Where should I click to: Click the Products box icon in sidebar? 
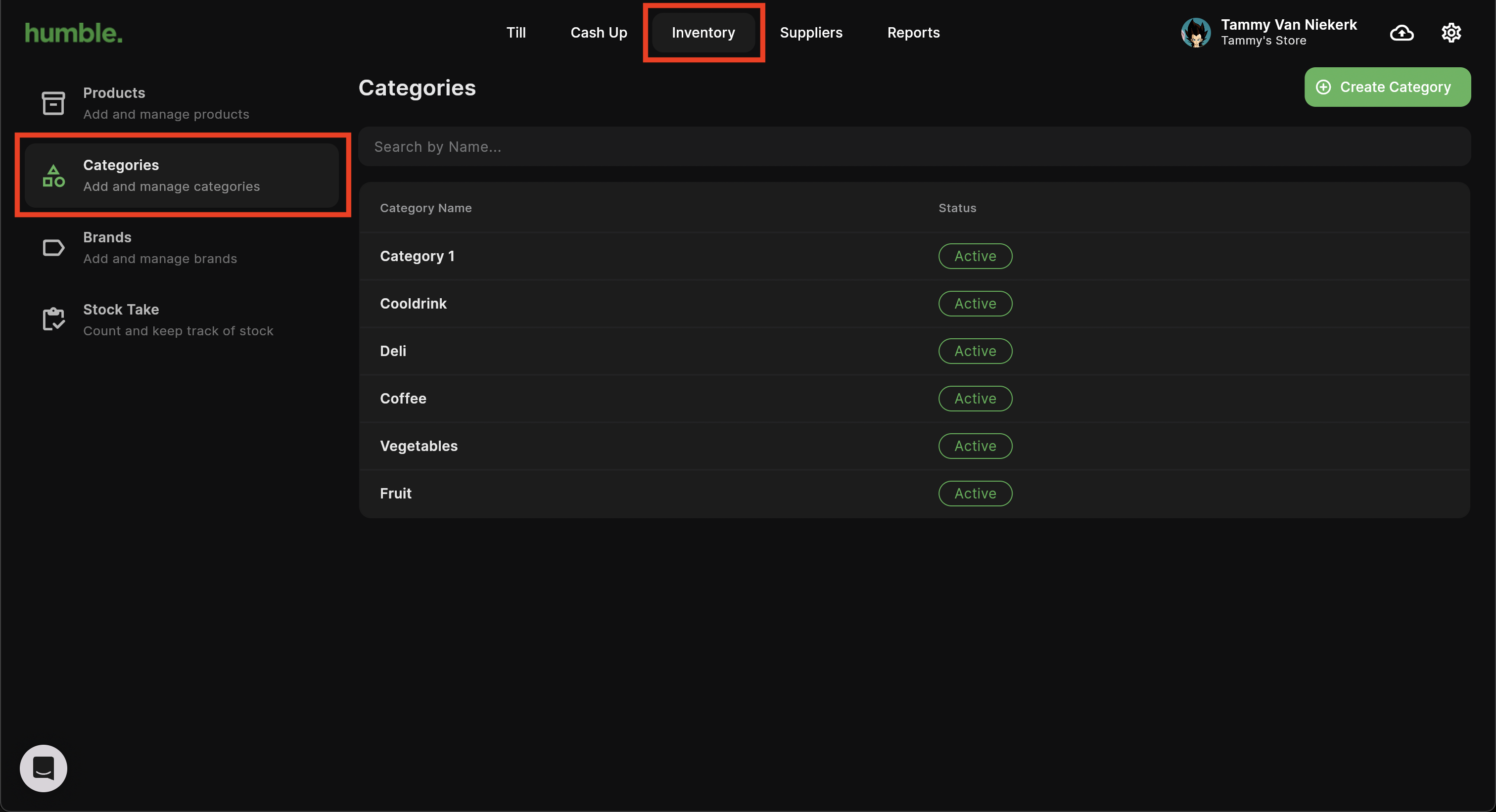[x=53, y=103]
